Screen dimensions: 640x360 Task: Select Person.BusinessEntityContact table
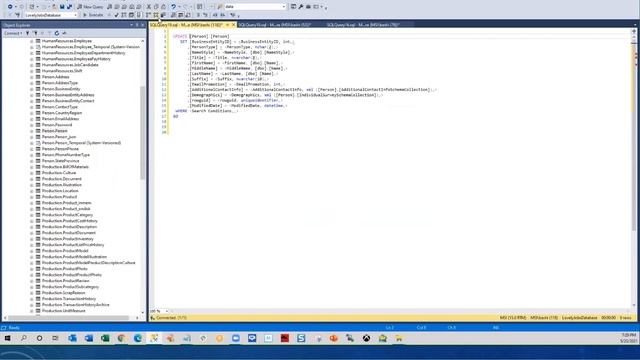(68, 100)
